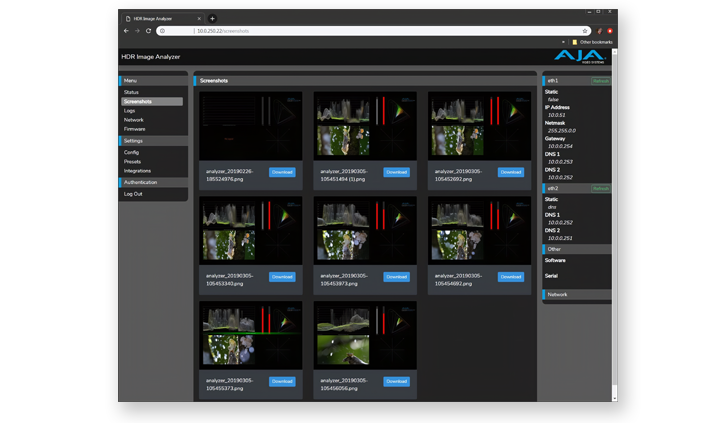Viewport: 720px width, 423px height.
Task: Go to the Logs page
Action: [x=130, y=110]
